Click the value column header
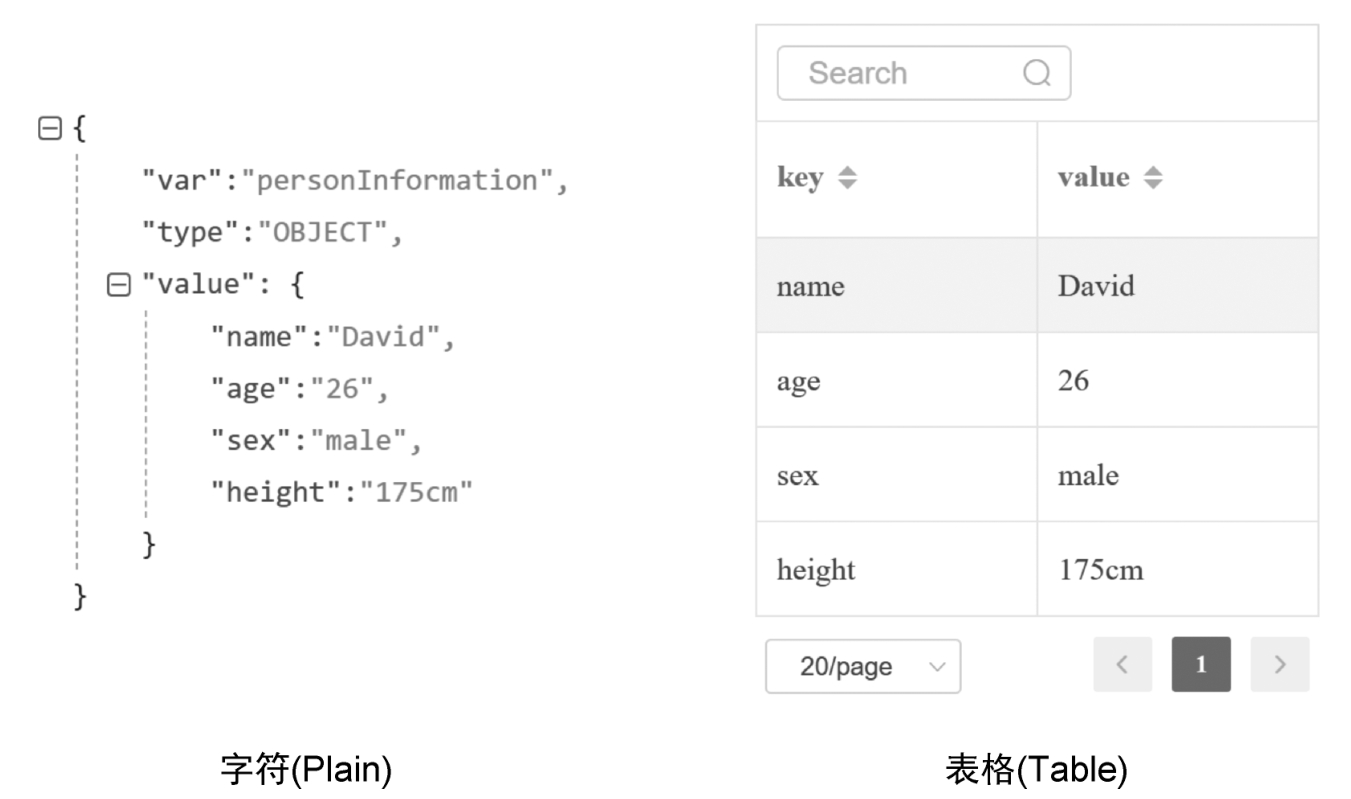This screenshot has width=1351, height=799. click(x=1093, y=178)
